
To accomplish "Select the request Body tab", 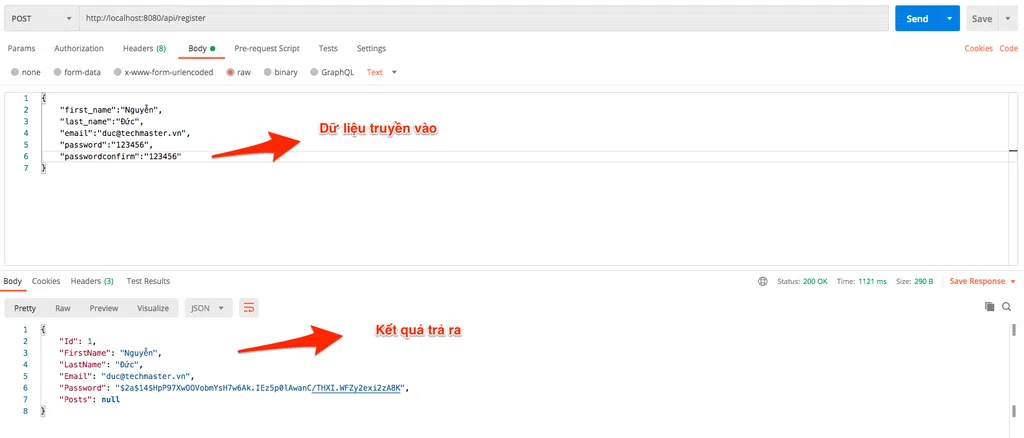I will [202, 48].
